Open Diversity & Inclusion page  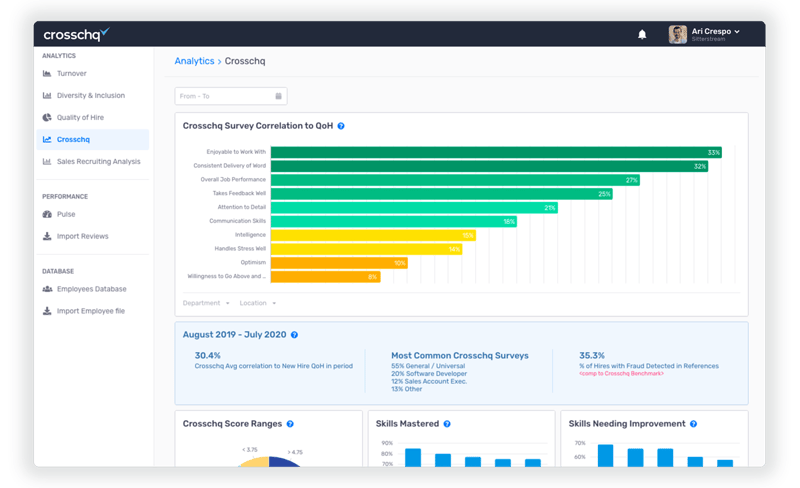[x=90, y=96]
